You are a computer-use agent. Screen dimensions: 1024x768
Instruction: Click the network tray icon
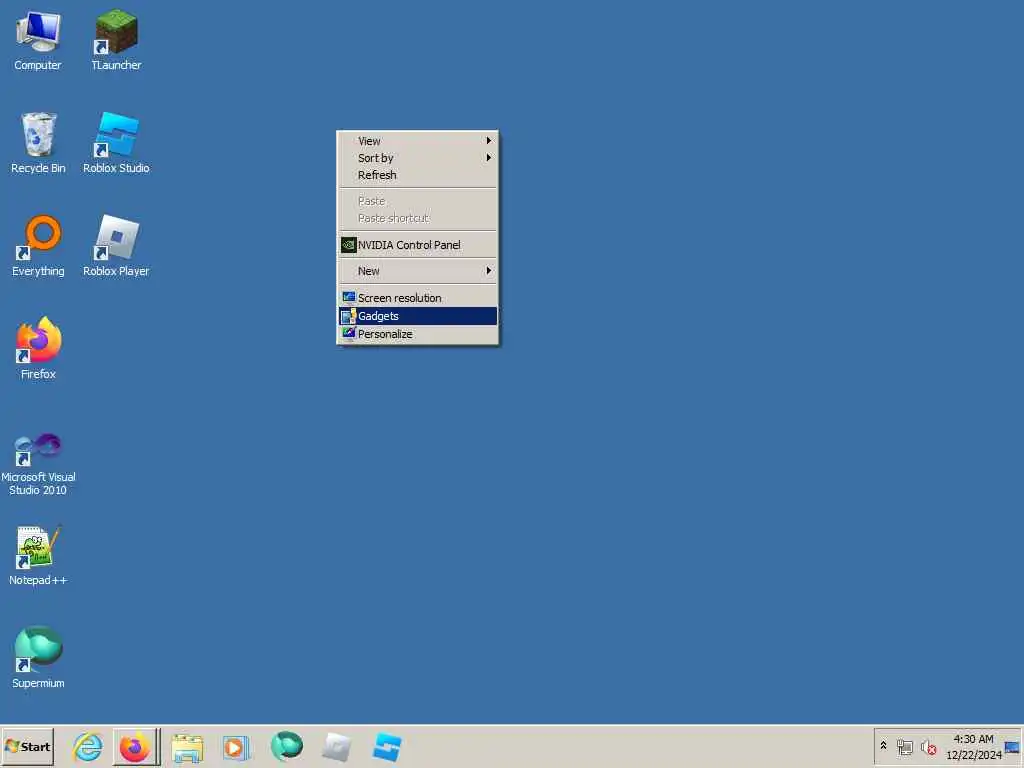[x=904, y=747]
